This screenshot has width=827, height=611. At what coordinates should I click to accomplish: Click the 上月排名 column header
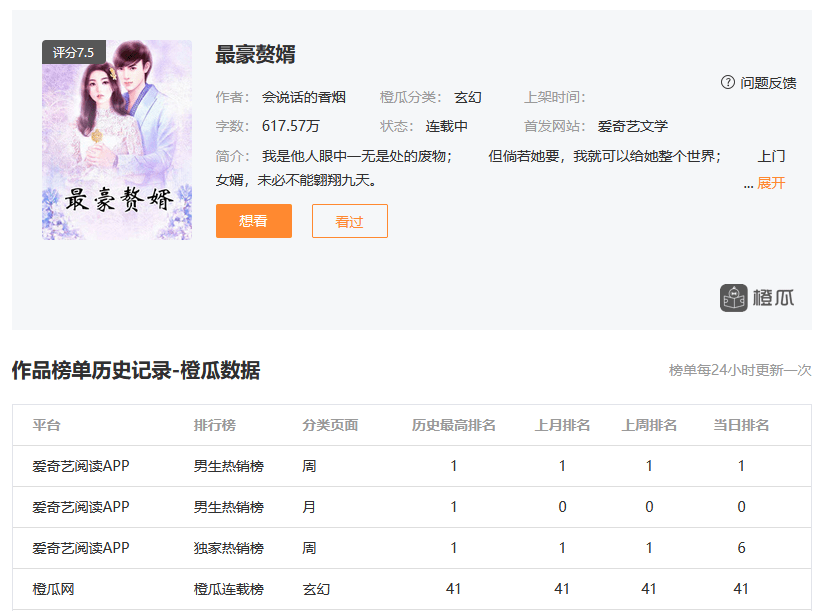[562, 425]
